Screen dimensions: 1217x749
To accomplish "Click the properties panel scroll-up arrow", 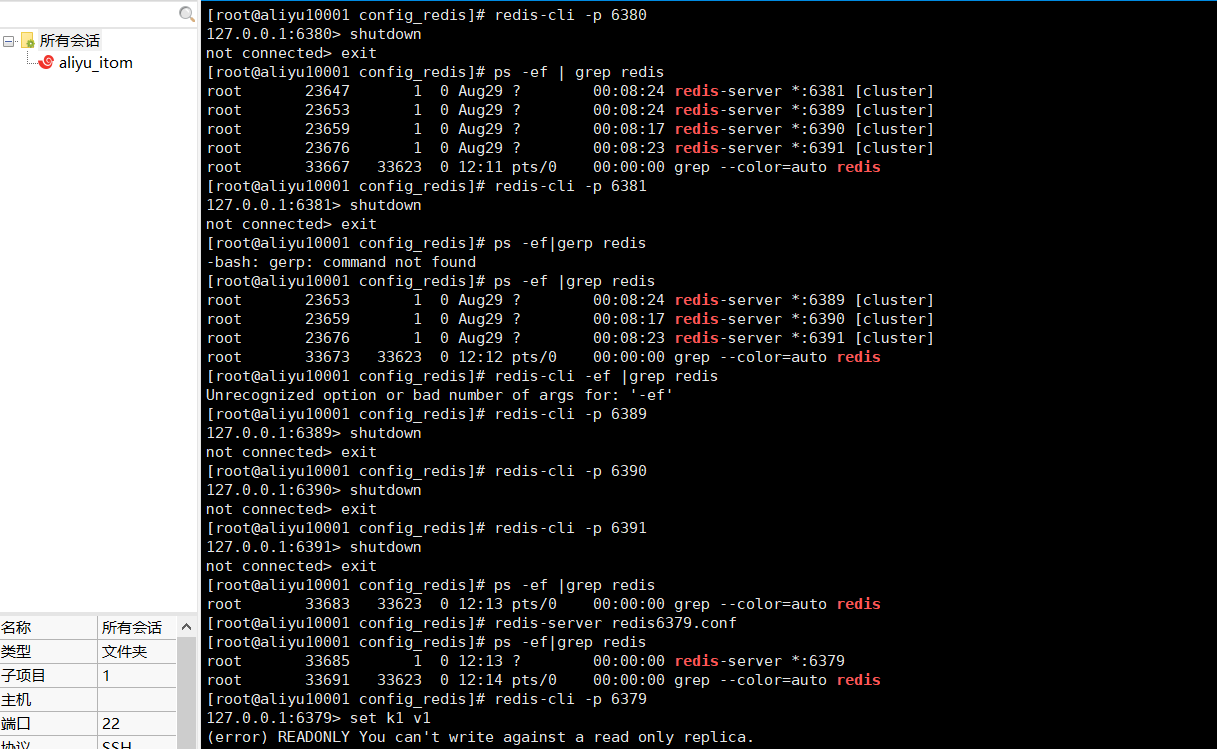I will [x=186, y=627].
